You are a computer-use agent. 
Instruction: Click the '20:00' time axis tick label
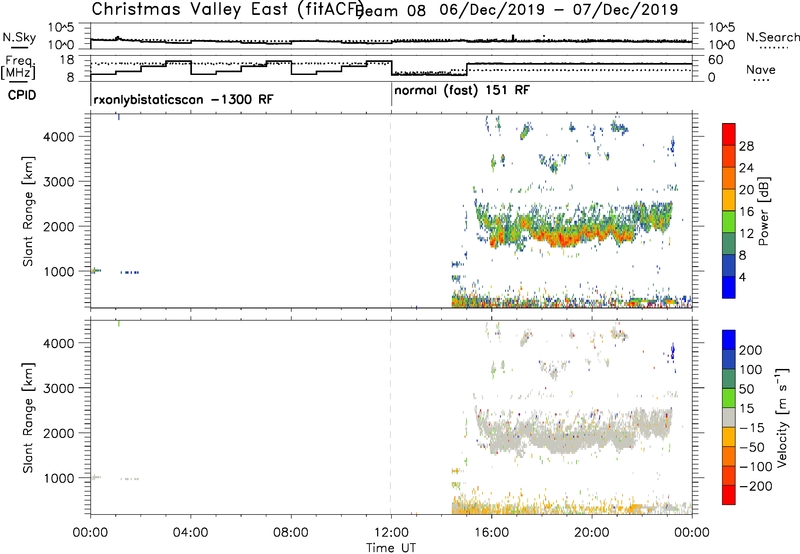pyautogui.click(x=592, y=533)
